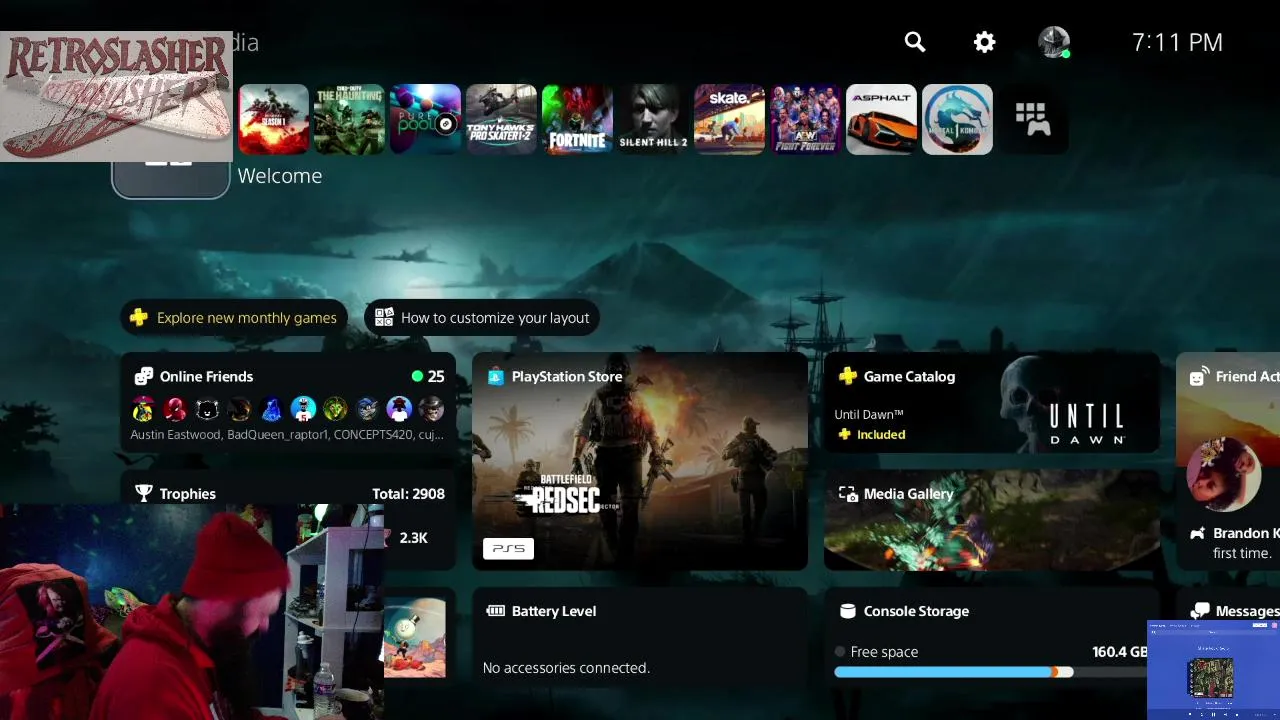1280x720 pixels.
Task: Open the Friend Activity widget header
Action: tap(1235, 376)
